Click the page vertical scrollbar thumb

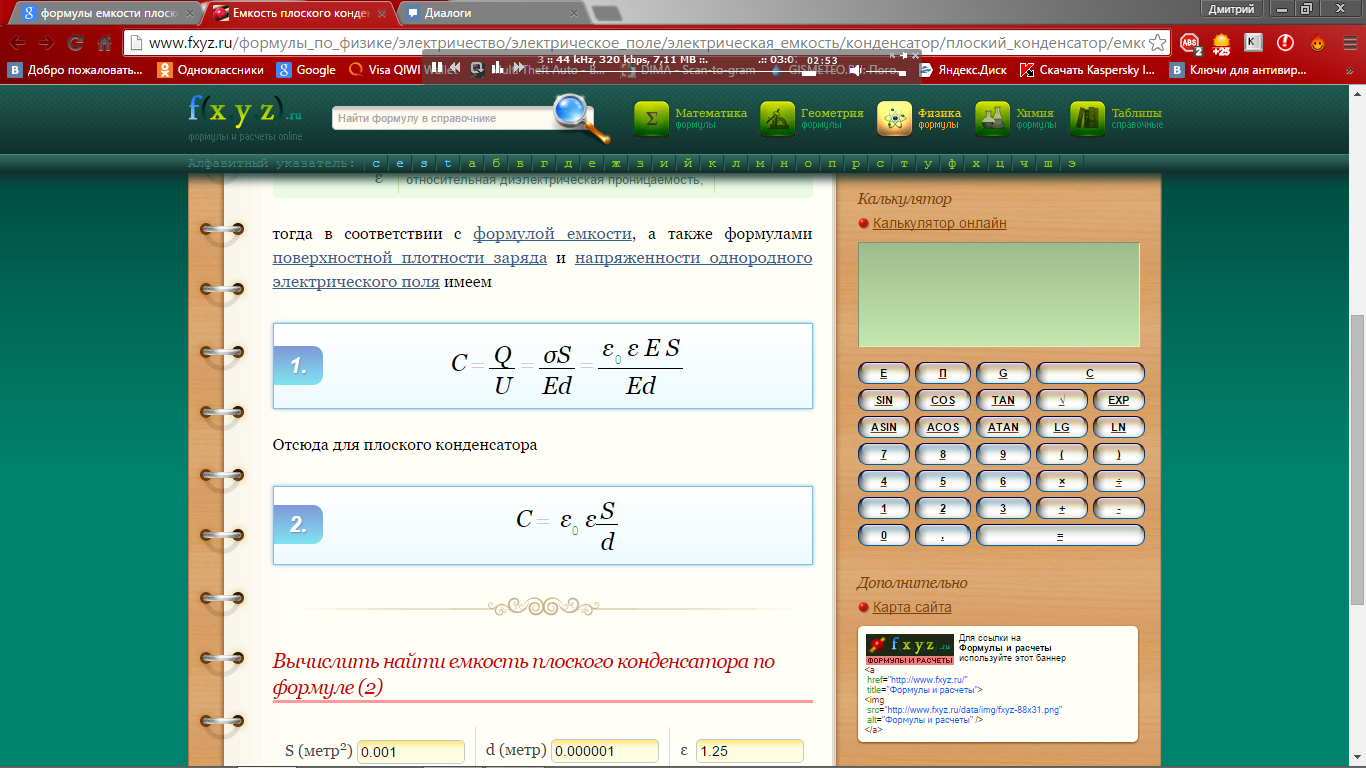1357,460
